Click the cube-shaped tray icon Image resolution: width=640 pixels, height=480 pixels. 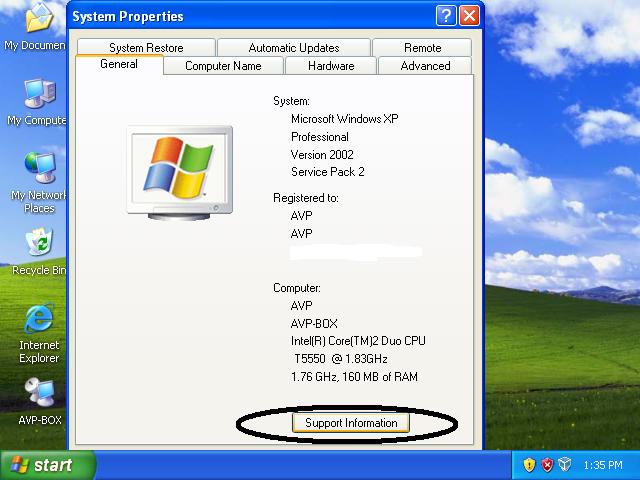564,464
